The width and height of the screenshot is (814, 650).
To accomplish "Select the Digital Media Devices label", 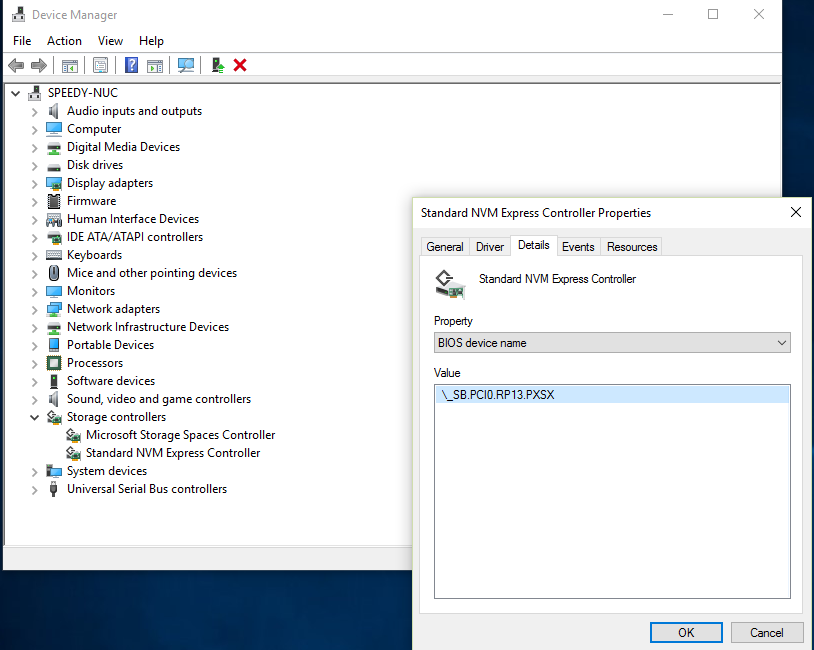I will tap(124, 147).
